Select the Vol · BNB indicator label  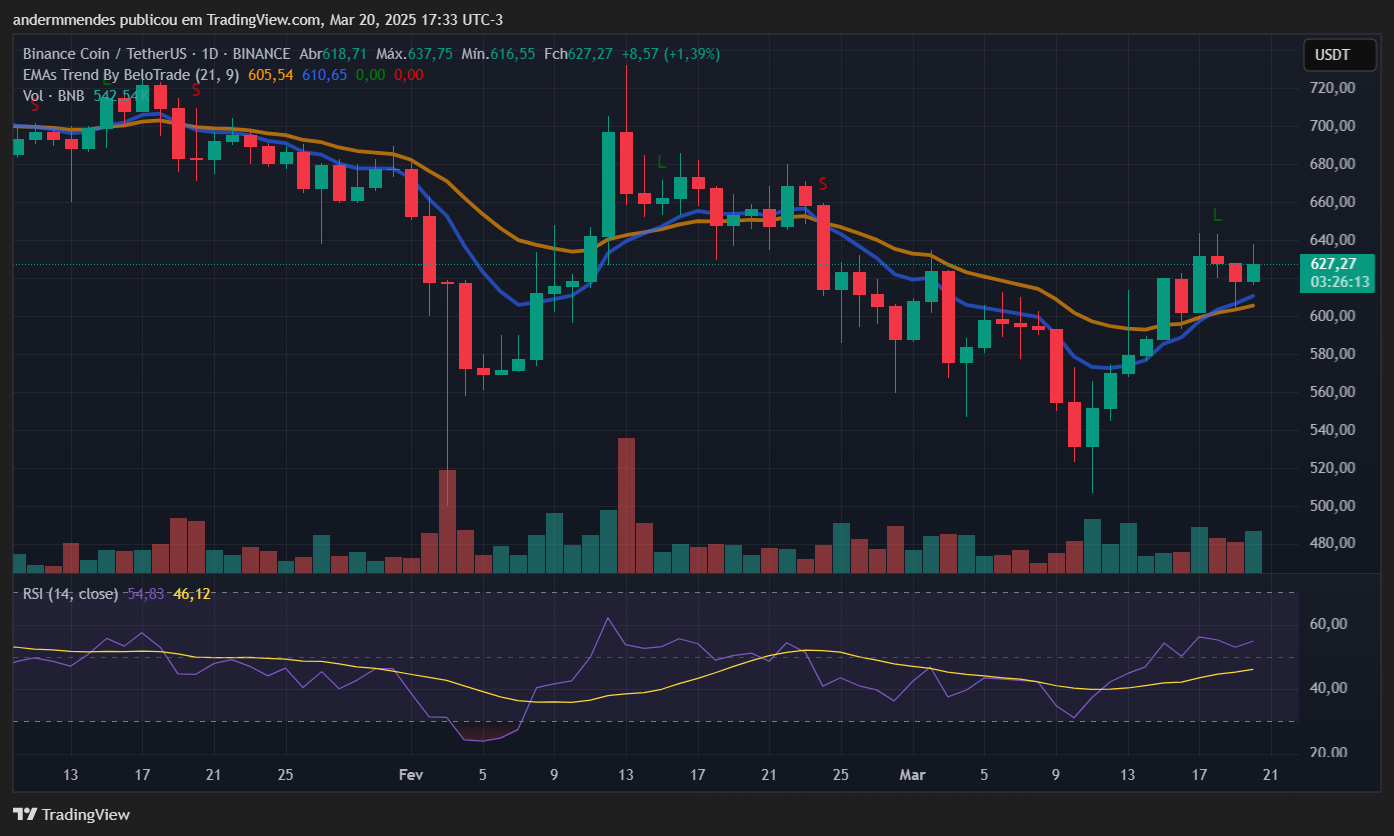[x=54, y=95]
